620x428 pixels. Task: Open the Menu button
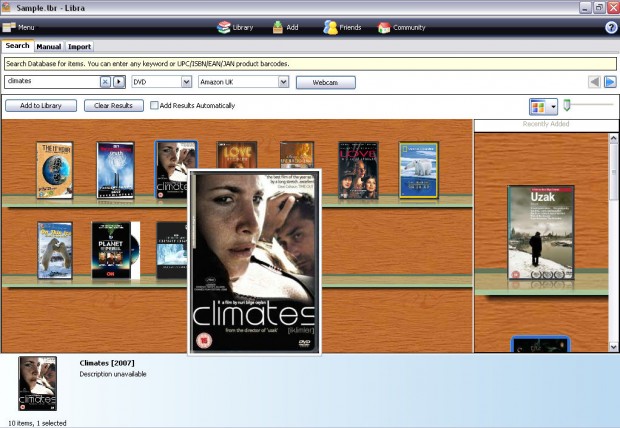pyautogui.click(x=19, y=27)
